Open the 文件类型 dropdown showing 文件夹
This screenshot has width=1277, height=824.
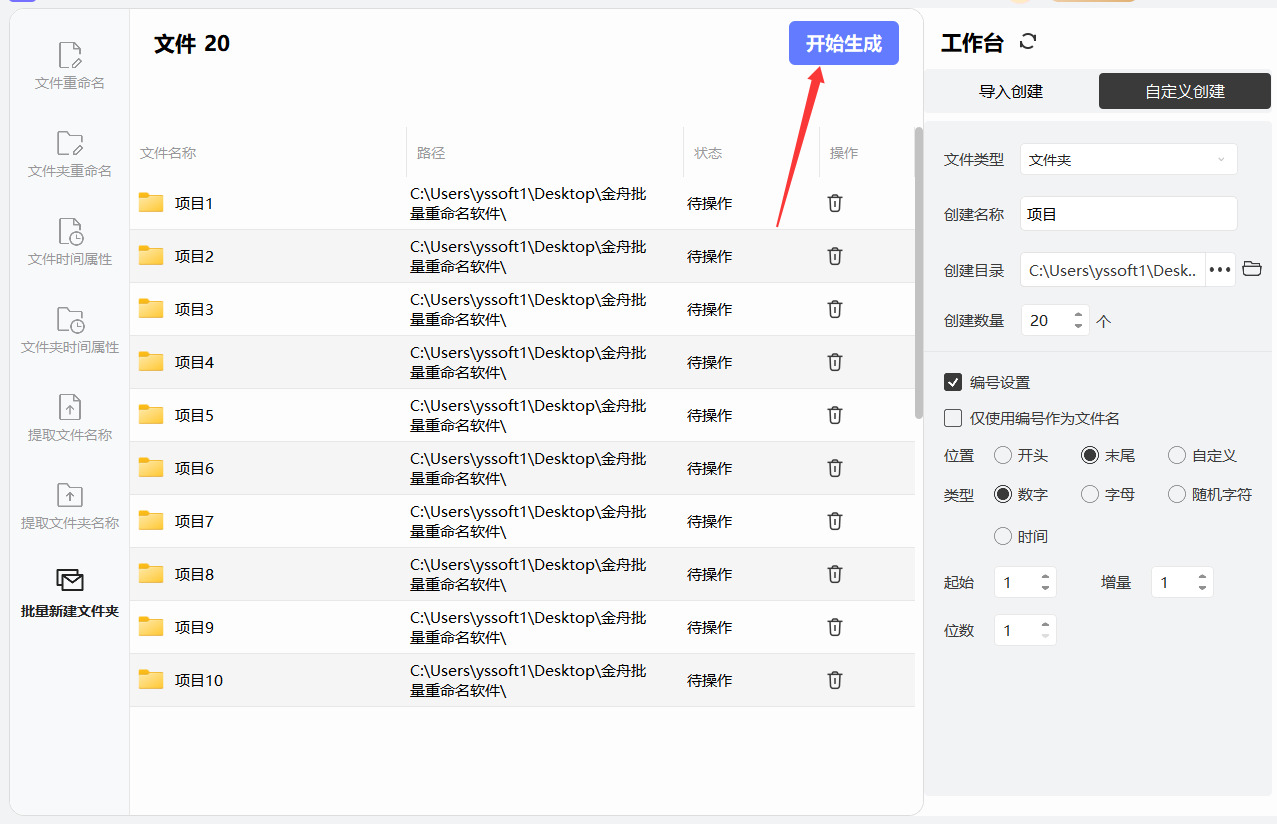tap(1129, 160)
